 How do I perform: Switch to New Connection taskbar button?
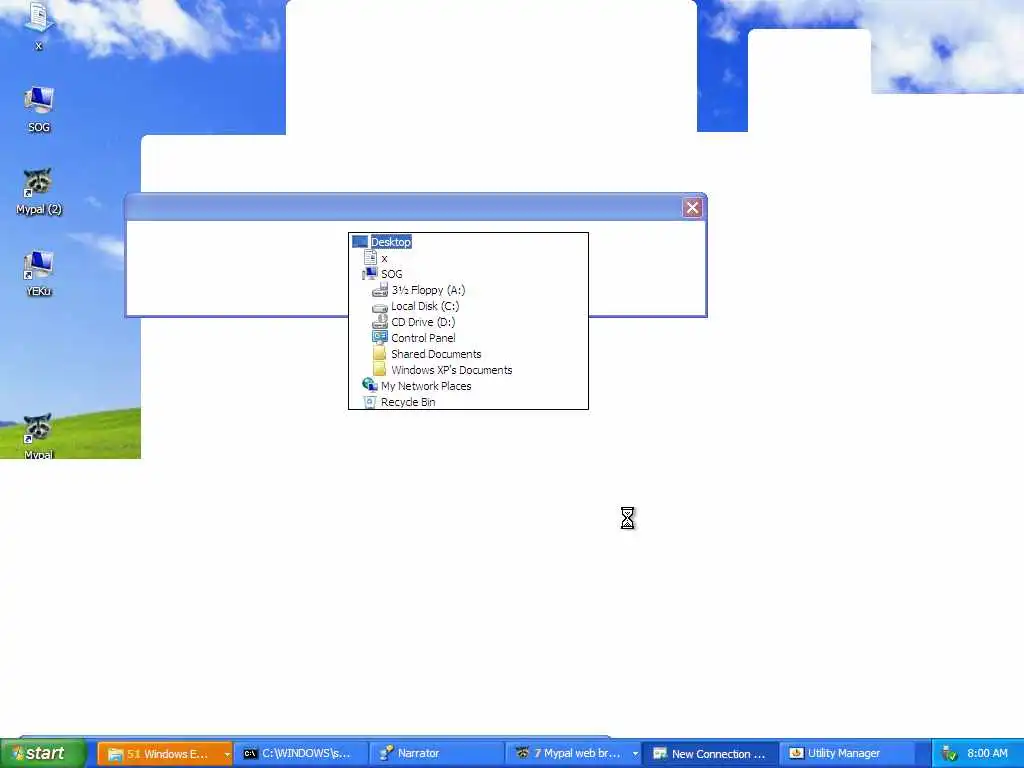tap(711, 754)
